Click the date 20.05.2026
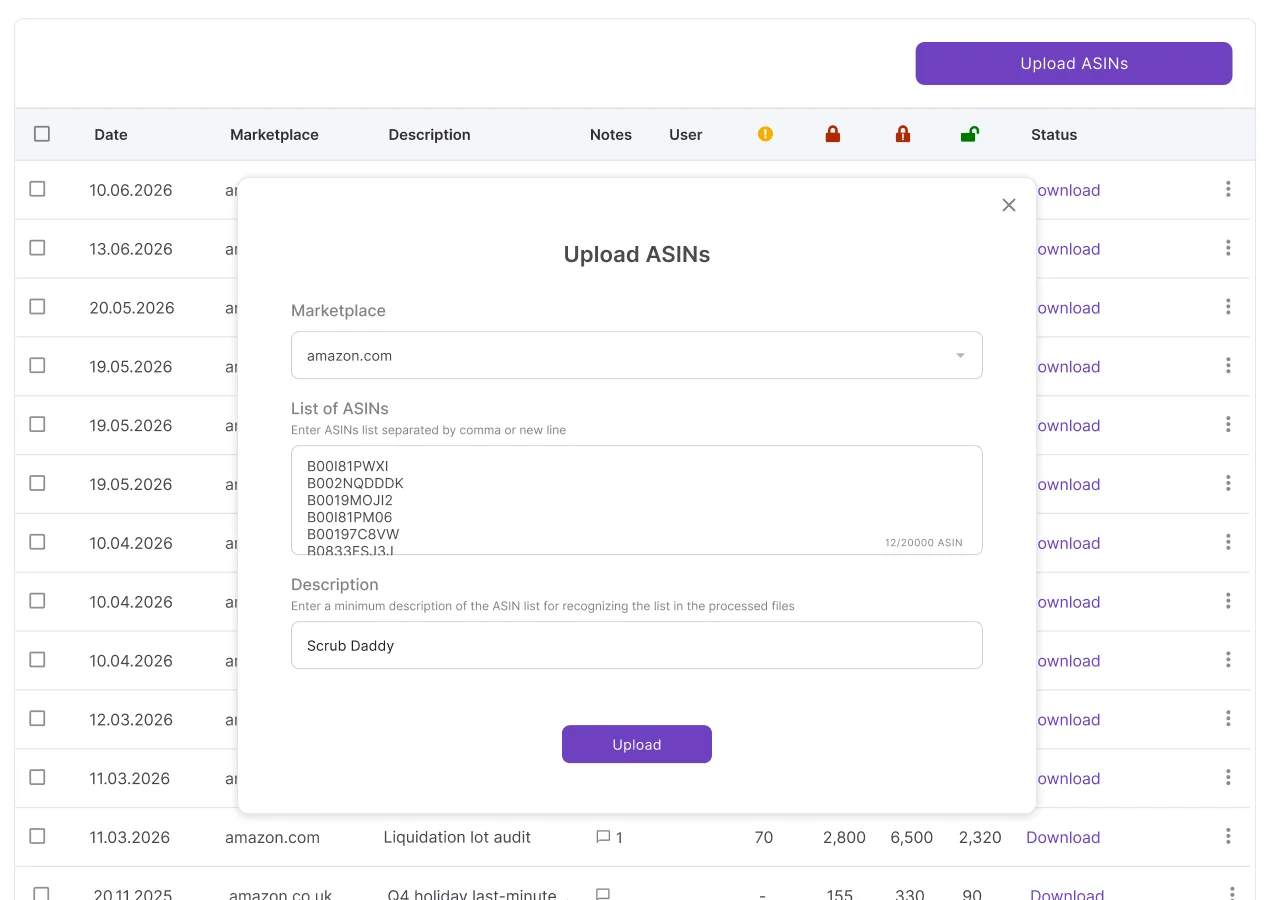 (x=132, y=308)
